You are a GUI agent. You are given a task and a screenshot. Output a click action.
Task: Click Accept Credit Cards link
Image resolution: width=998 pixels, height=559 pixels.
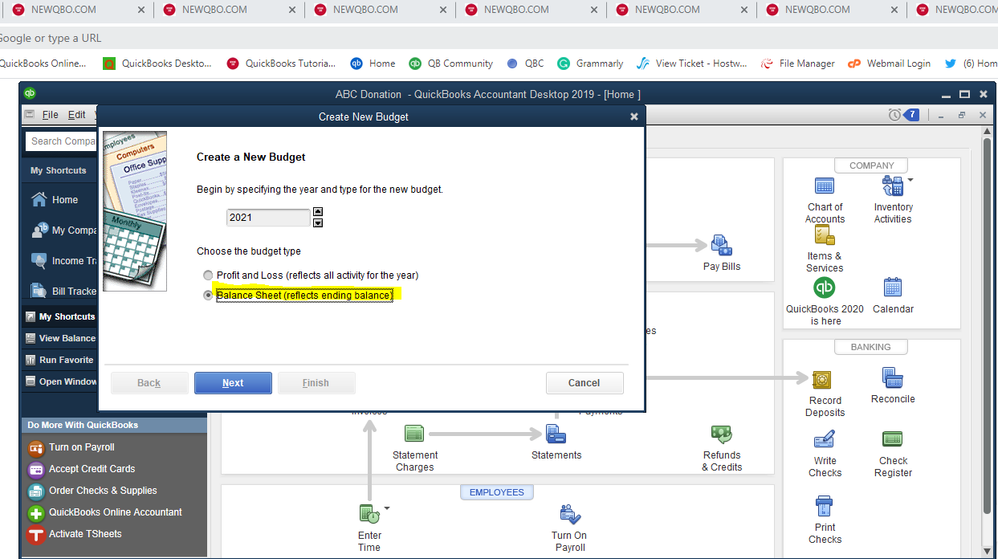(x=92, y=469)
